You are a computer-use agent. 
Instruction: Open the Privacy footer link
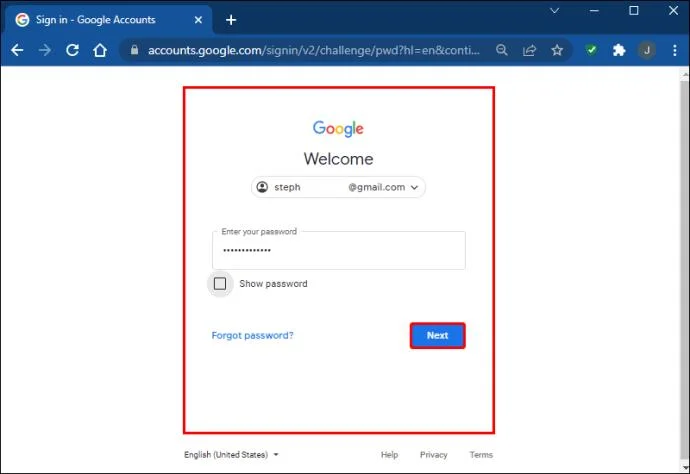click(x=433, y=455)
